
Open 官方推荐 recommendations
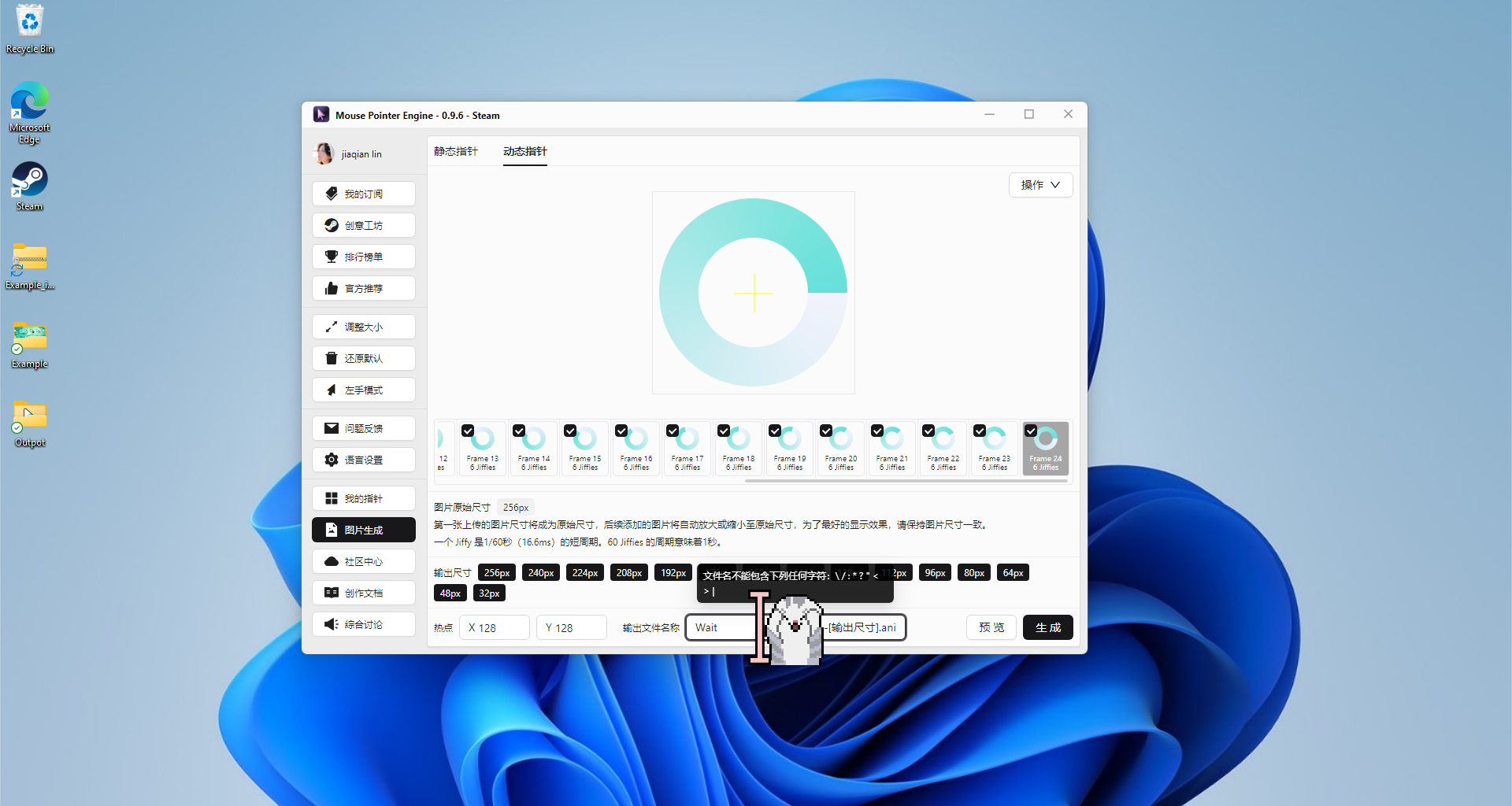coord(363,288)
